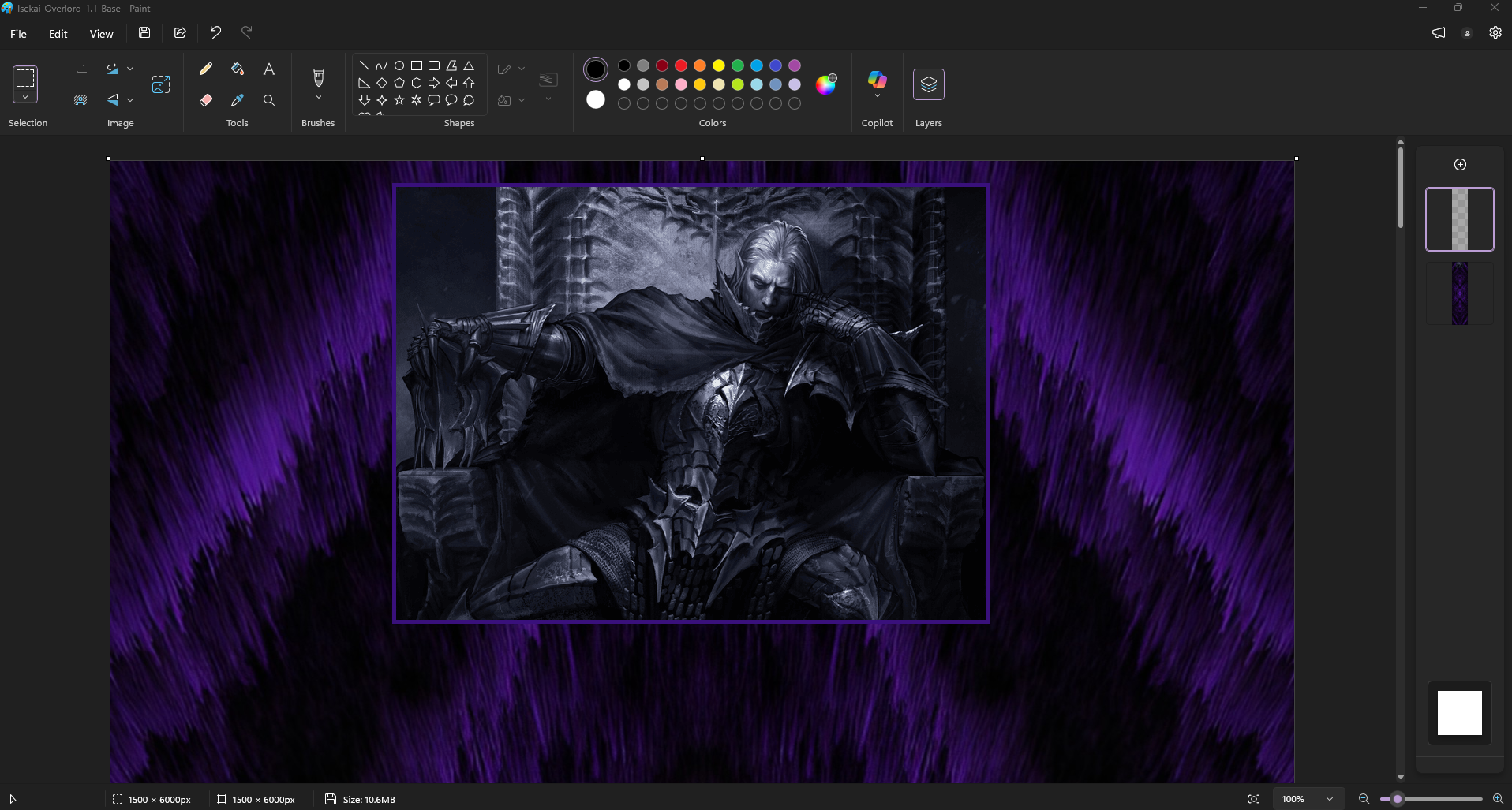Open Settings gear in title bar
Viewport: 1512px width, 810px height.
click(x=1495, y=33)
